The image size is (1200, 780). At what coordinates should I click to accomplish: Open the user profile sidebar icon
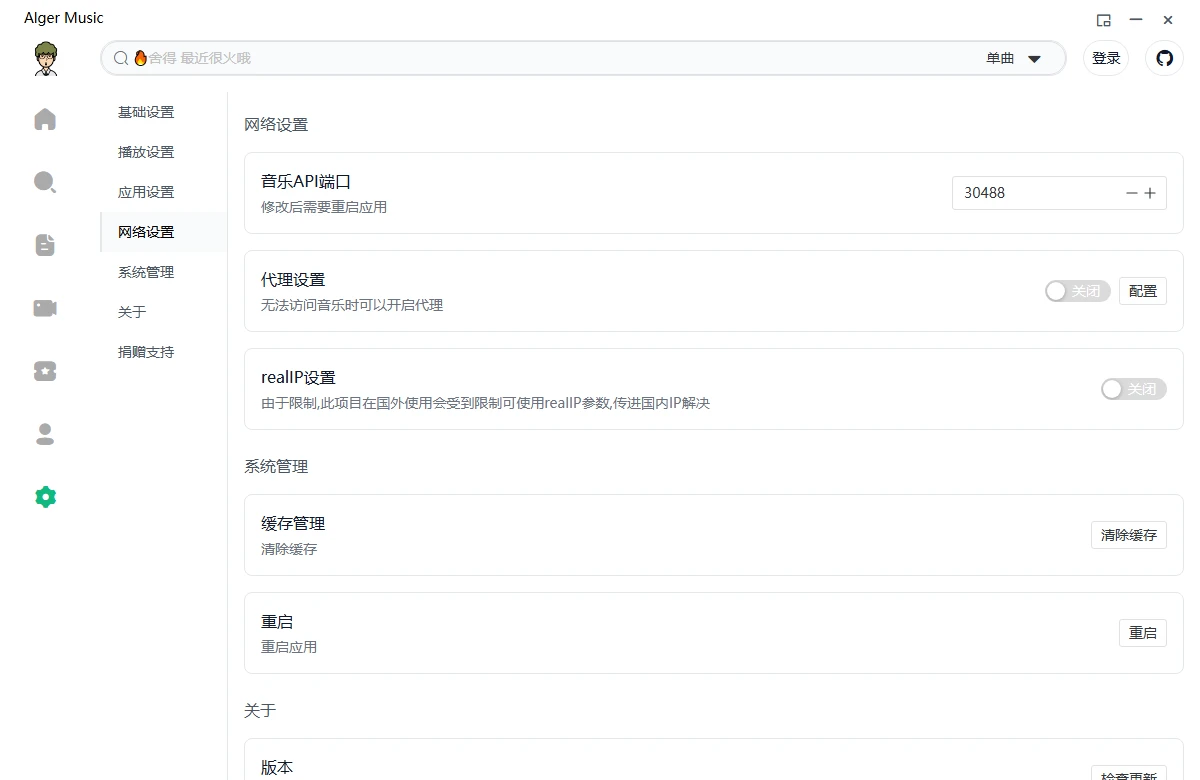click(45, 434)
